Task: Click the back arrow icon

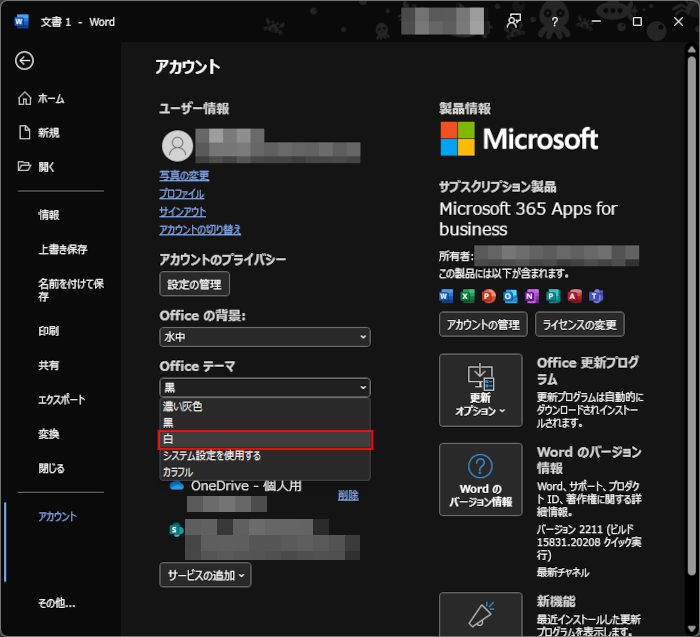Action: (x=24, y=61)
